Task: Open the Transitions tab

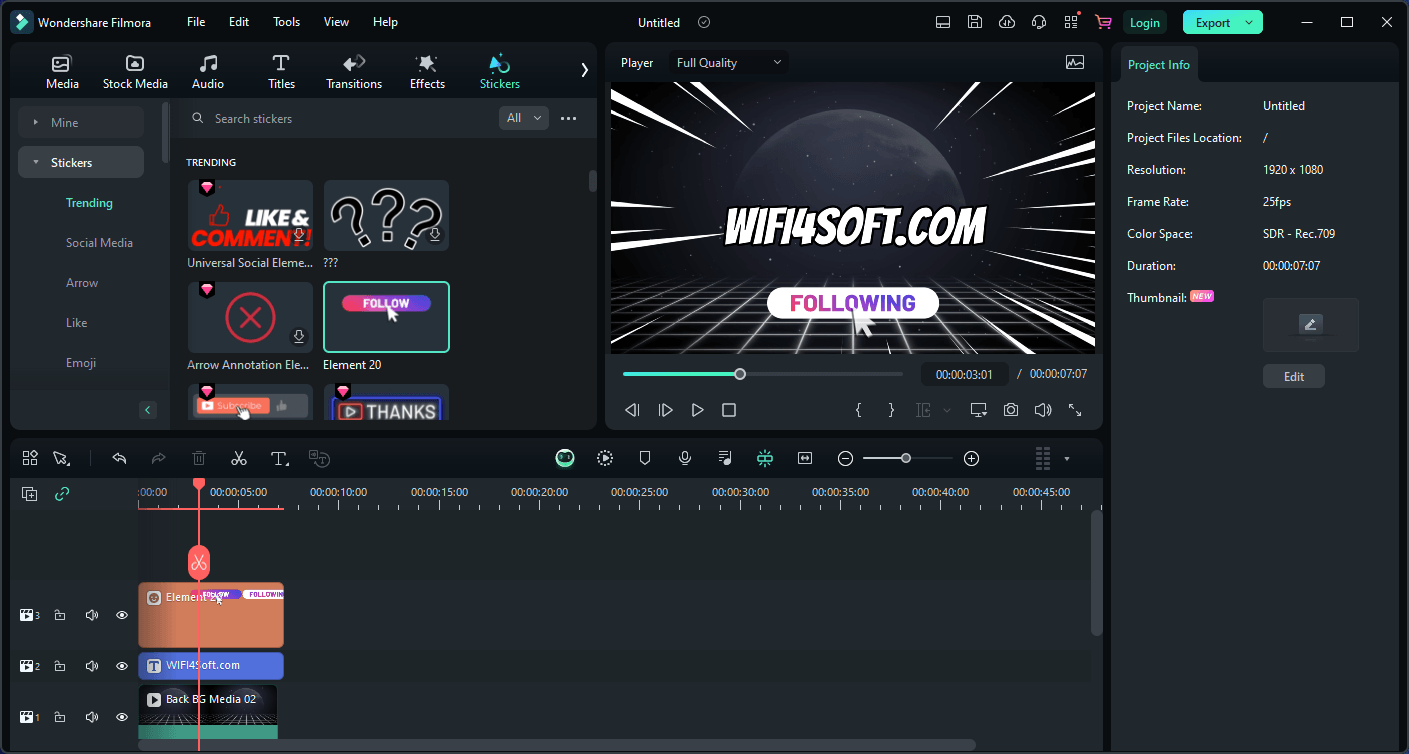Action: (354, 72)
